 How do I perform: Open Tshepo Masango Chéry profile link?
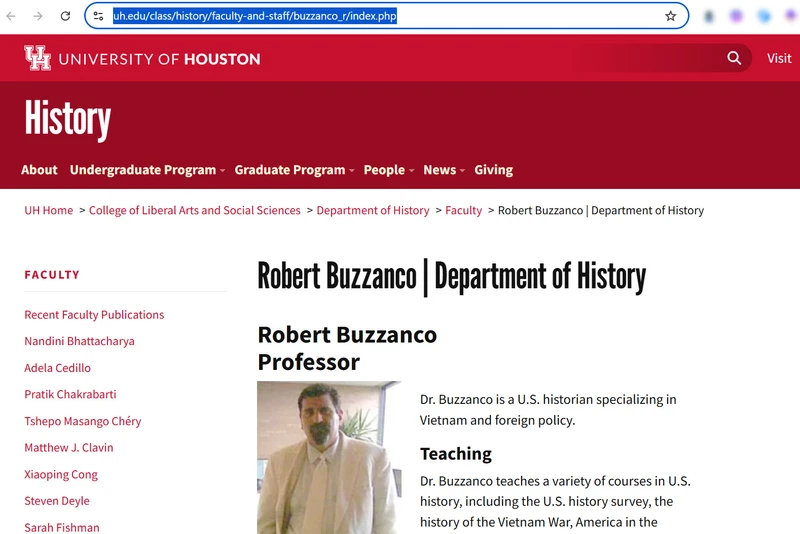coord(83,421)
